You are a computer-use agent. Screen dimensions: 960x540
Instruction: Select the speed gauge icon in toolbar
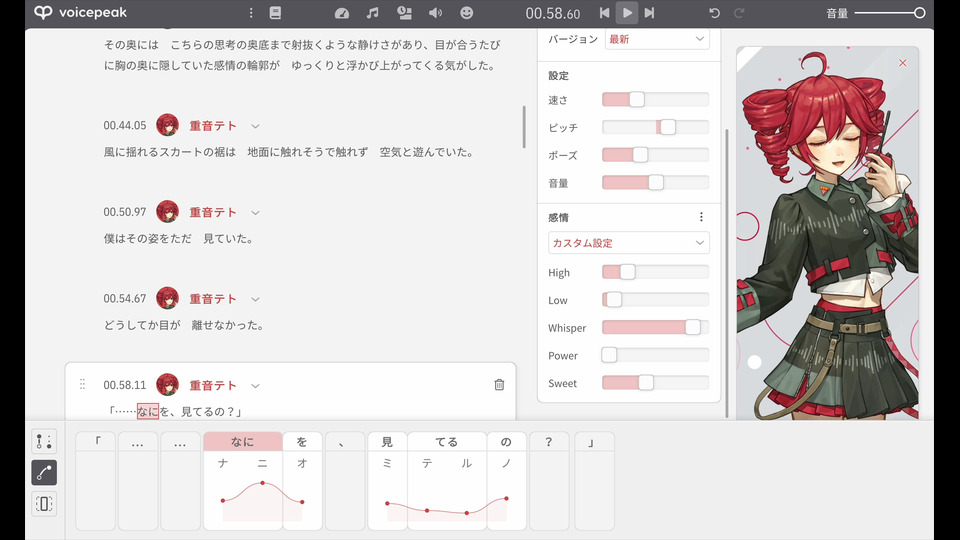(342, 13)
